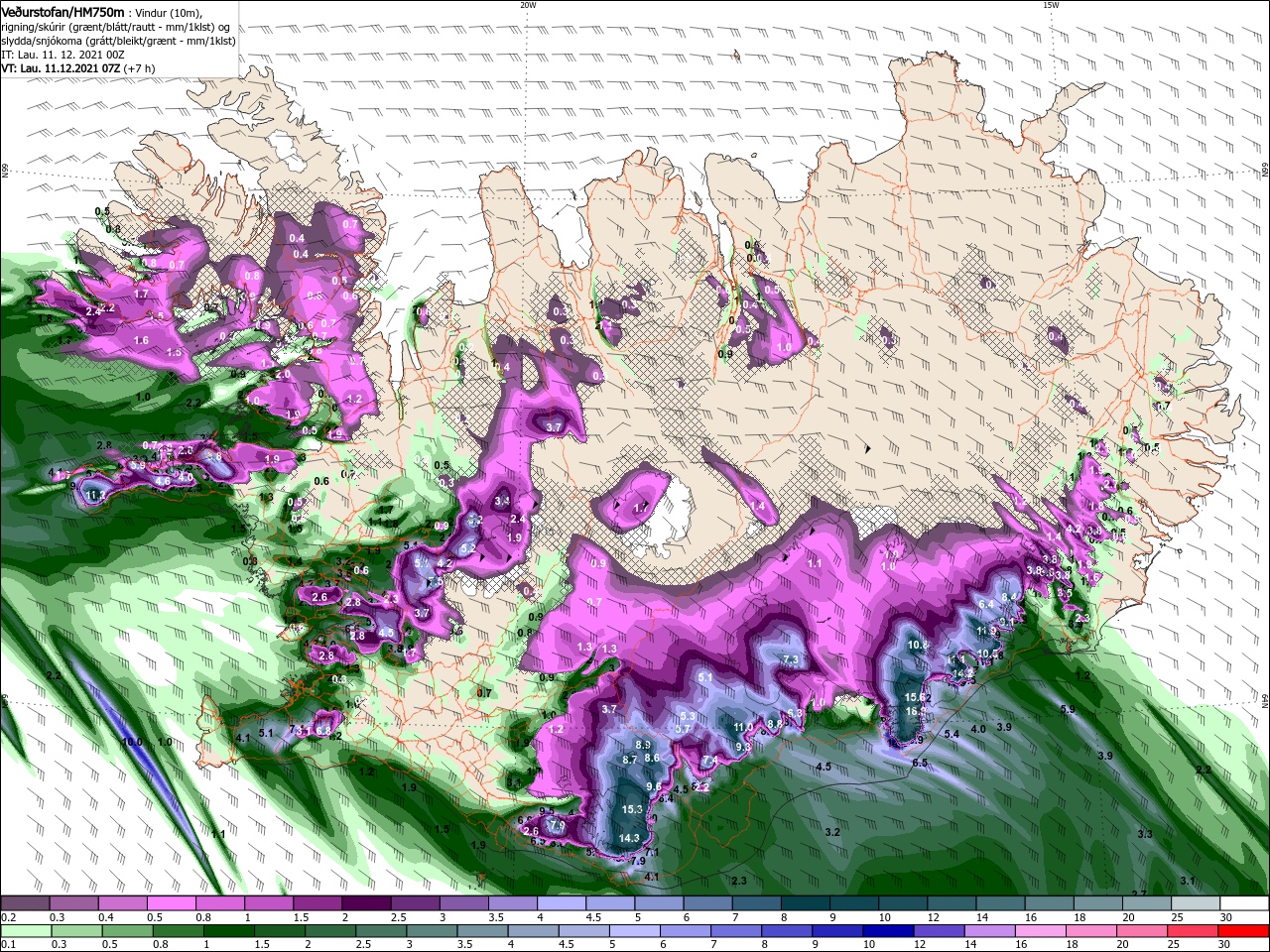
Task: Pick the pale green swatch labelled 0.1 on rain scale
Action: [x=26, y=931]
